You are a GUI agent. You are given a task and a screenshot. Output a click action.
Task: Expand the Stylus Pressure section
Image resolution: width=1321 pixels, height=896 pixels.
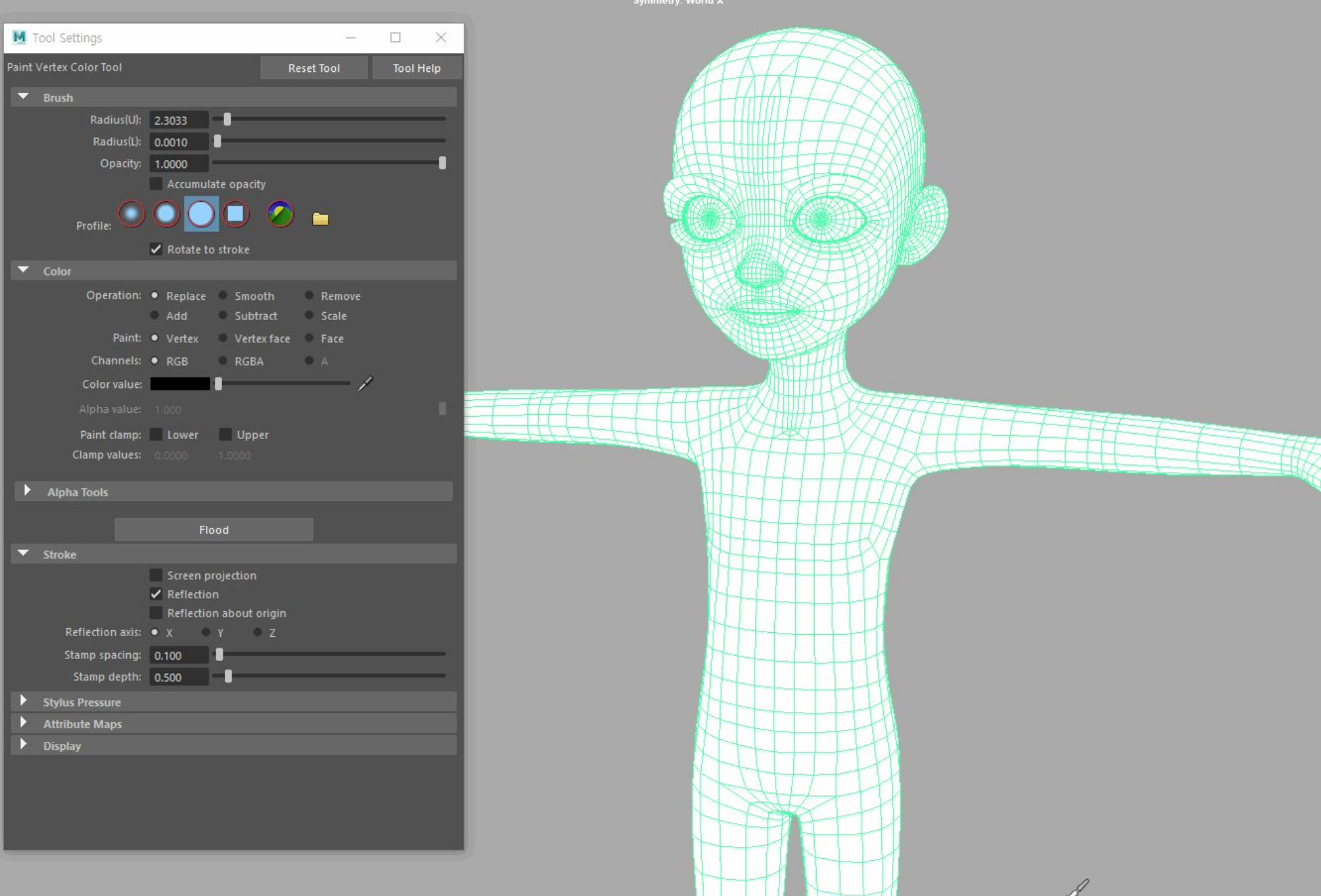(x=24, y=701)
